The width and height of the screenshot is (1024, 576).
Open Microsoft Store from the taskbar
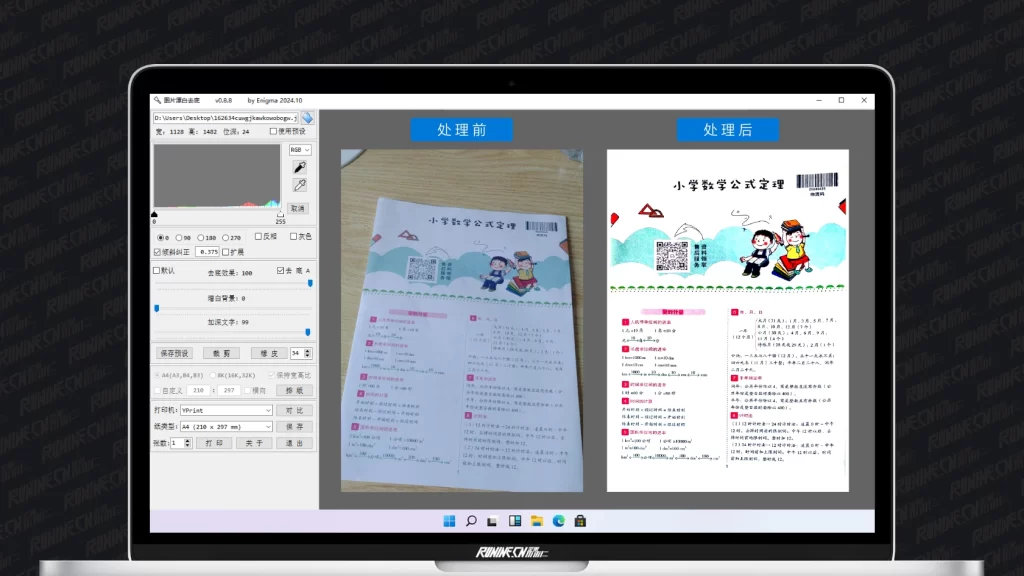(x=580, y=521)
